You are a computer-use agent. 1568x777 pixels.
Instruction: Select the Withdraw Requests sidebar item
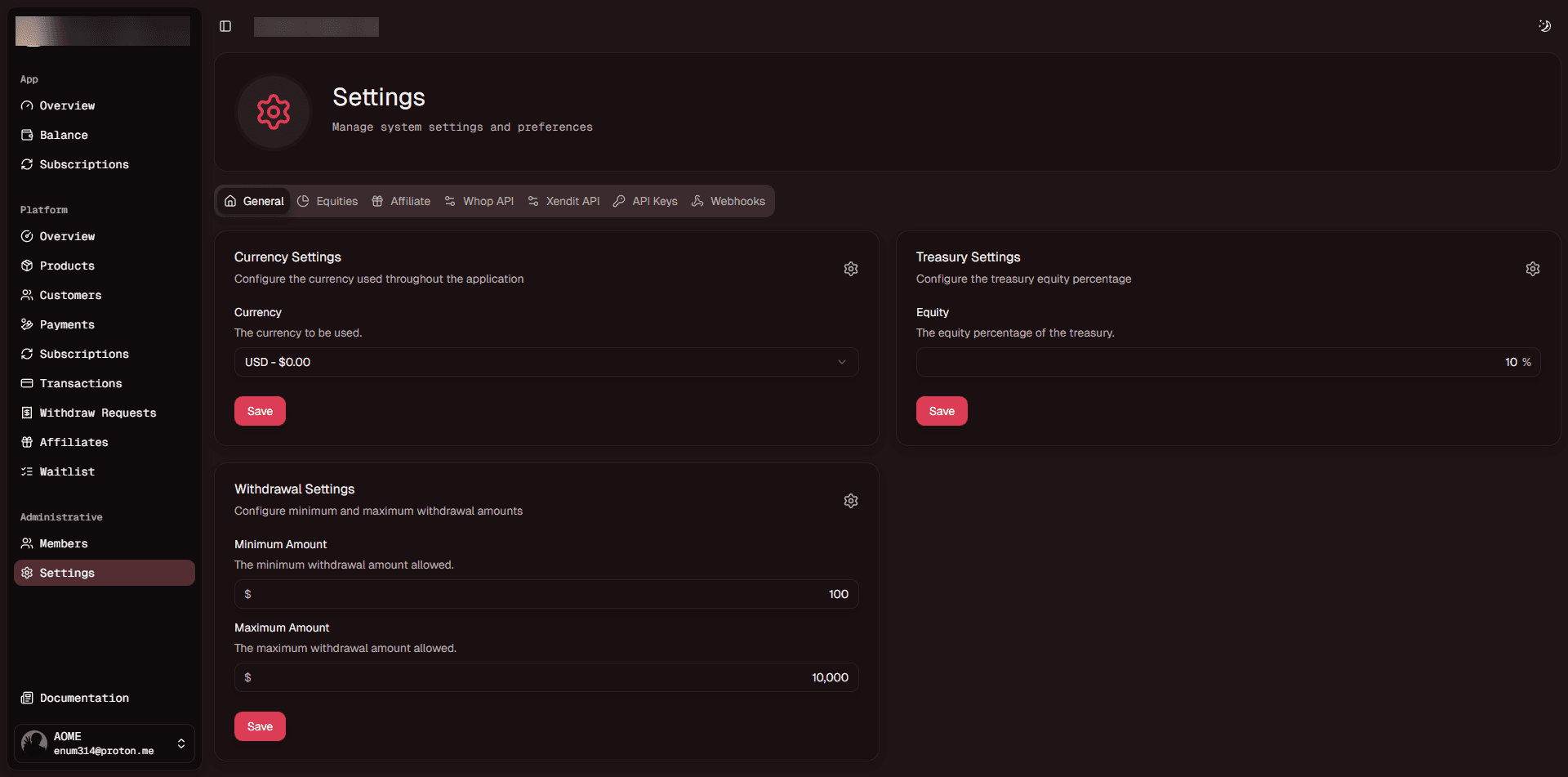[x=97, y=413]
